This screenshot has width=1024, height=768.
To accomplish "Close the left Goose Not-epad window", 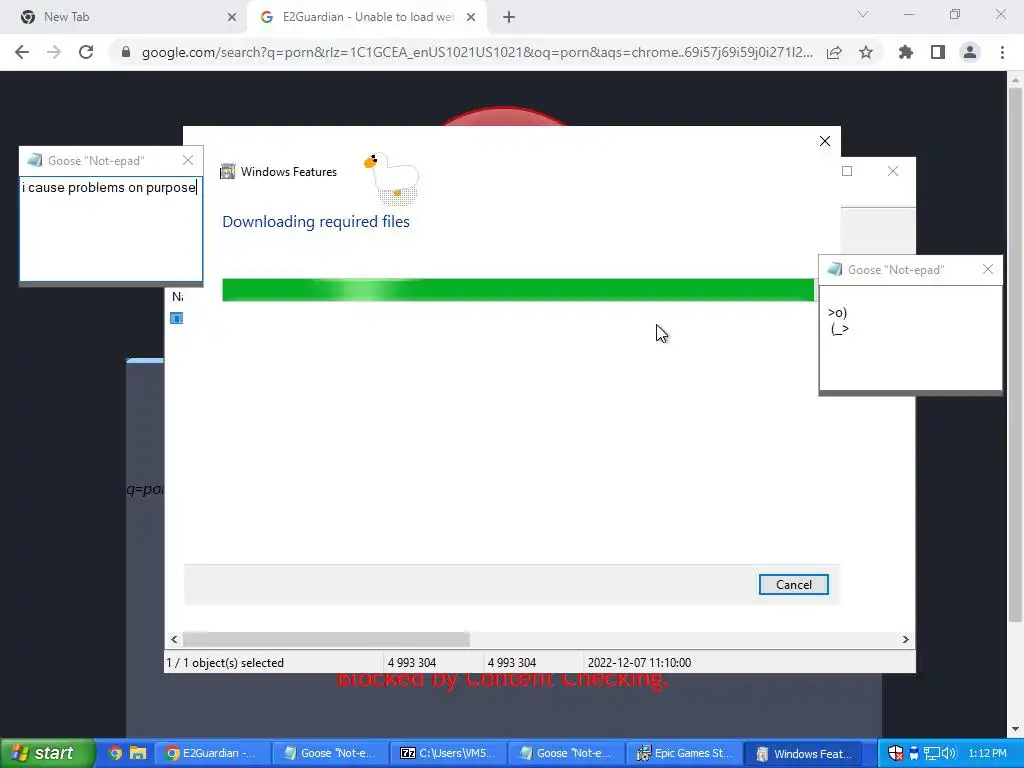I will click(188, 160).
